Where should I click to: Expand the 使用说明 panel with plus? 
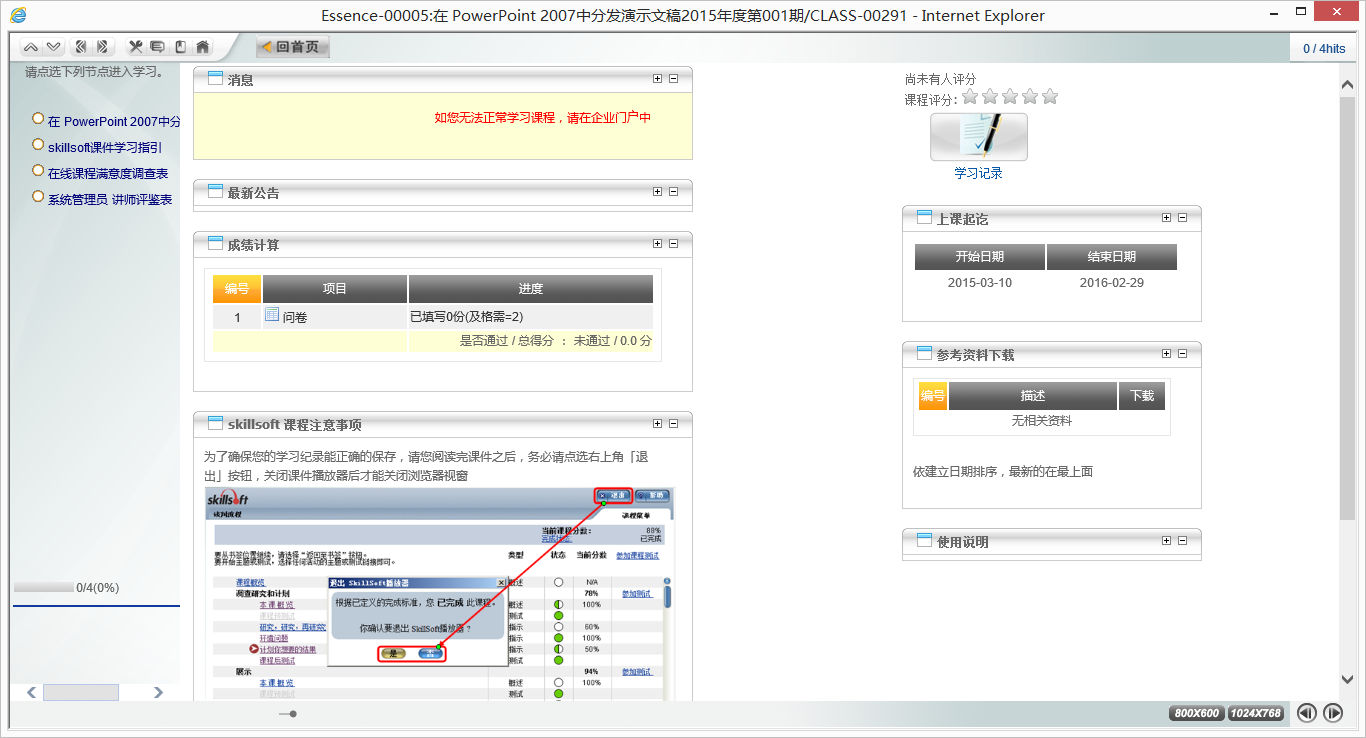tap(1166, 541)
